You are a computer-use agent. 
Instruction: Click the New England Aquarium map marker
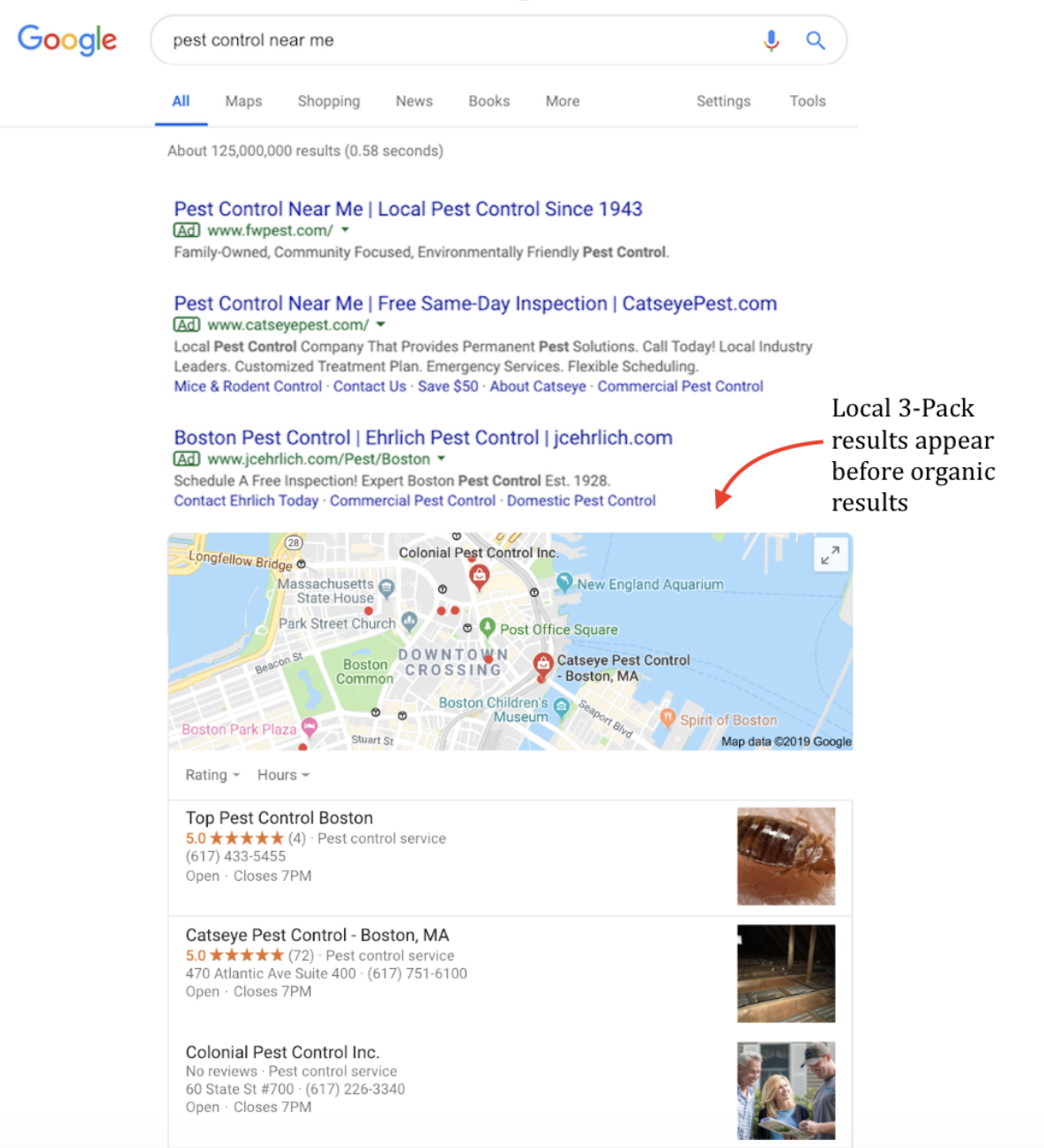coord(564,583)
